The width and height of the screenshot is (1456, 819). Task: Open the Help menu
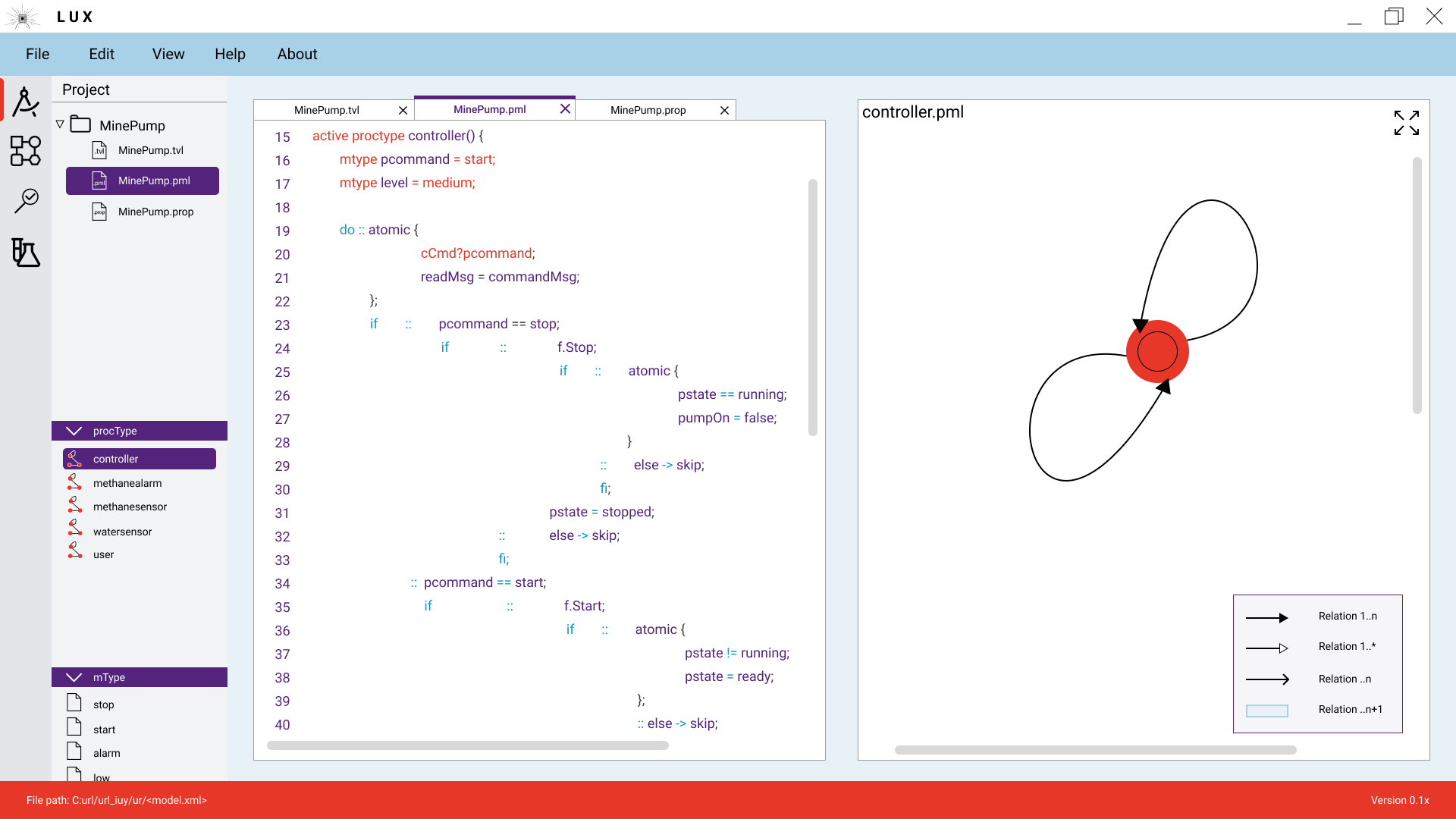230,54
